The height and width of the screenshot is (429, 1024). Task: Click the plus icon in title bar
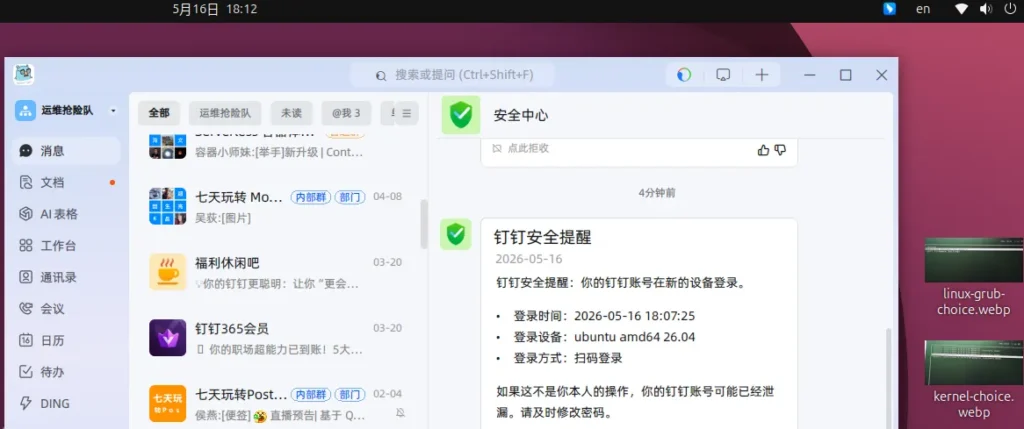tap(761, 75)
